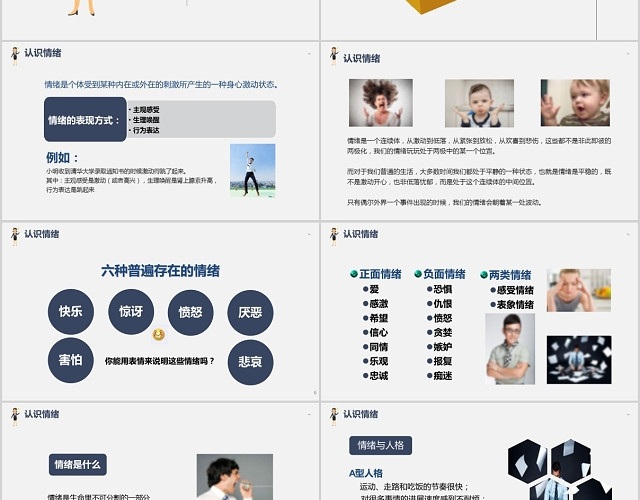This screenshot has height=500, width=640.
Task: Click the 信心 list item
Action: coord(376,332)
